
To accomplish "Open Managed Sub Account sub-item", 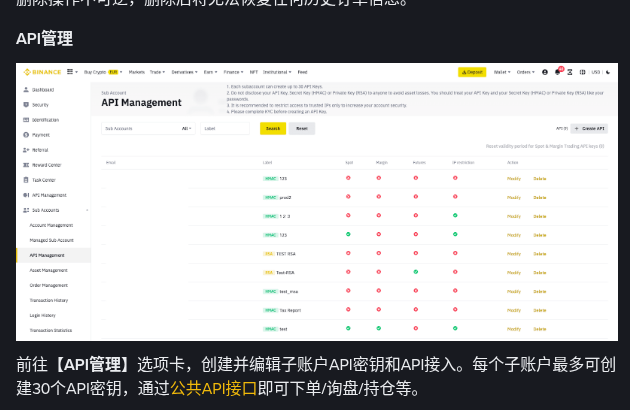I will [x=51, y=240].
